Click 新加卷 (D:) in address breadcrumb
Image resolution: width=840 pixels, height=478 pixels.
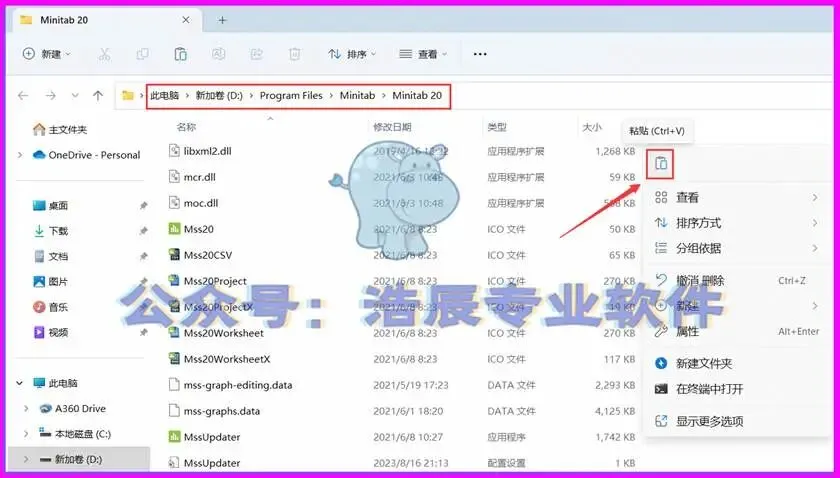219,95
